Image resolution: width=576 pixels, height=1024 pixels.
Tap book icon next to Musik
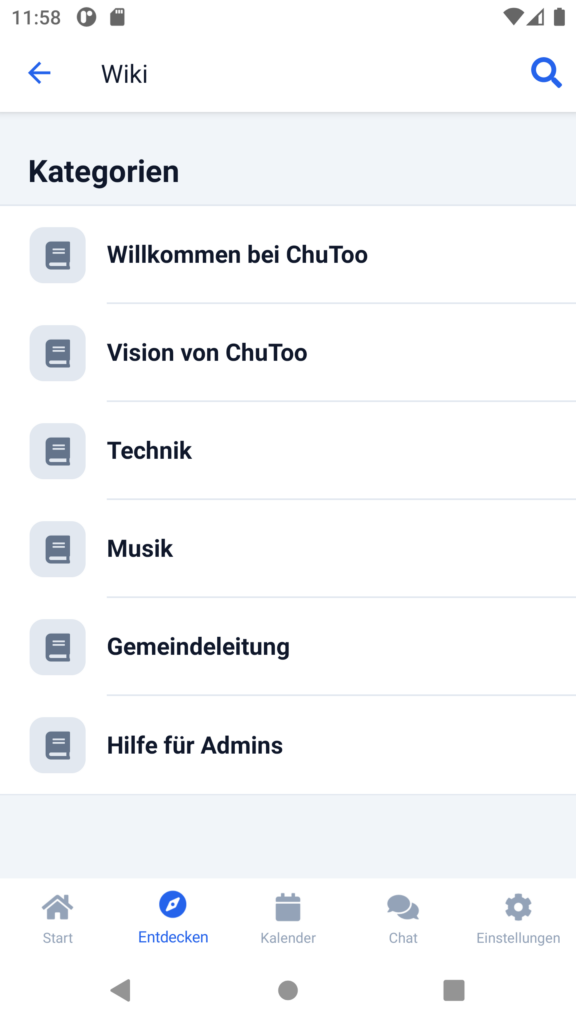[x=57, y=549]
